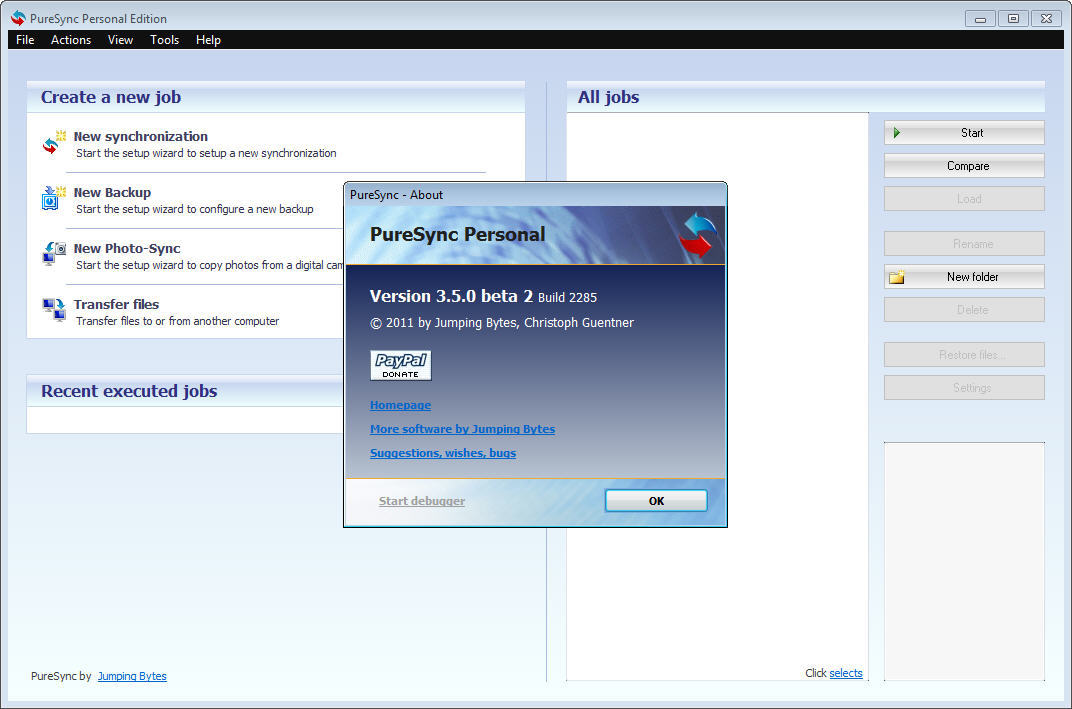1072x709 pixels.
Task: Click the Transfer files computers icon
Action: tap(54, 310)
